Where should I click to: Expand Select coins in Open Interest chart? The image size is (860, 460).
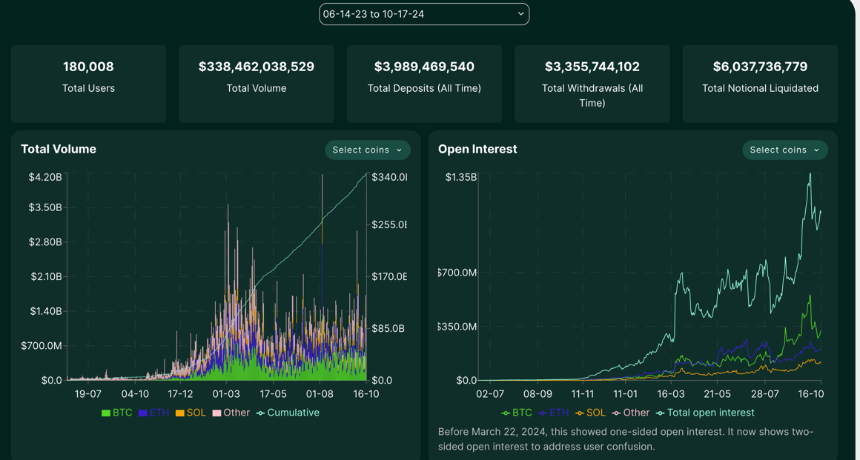(785, 150)
